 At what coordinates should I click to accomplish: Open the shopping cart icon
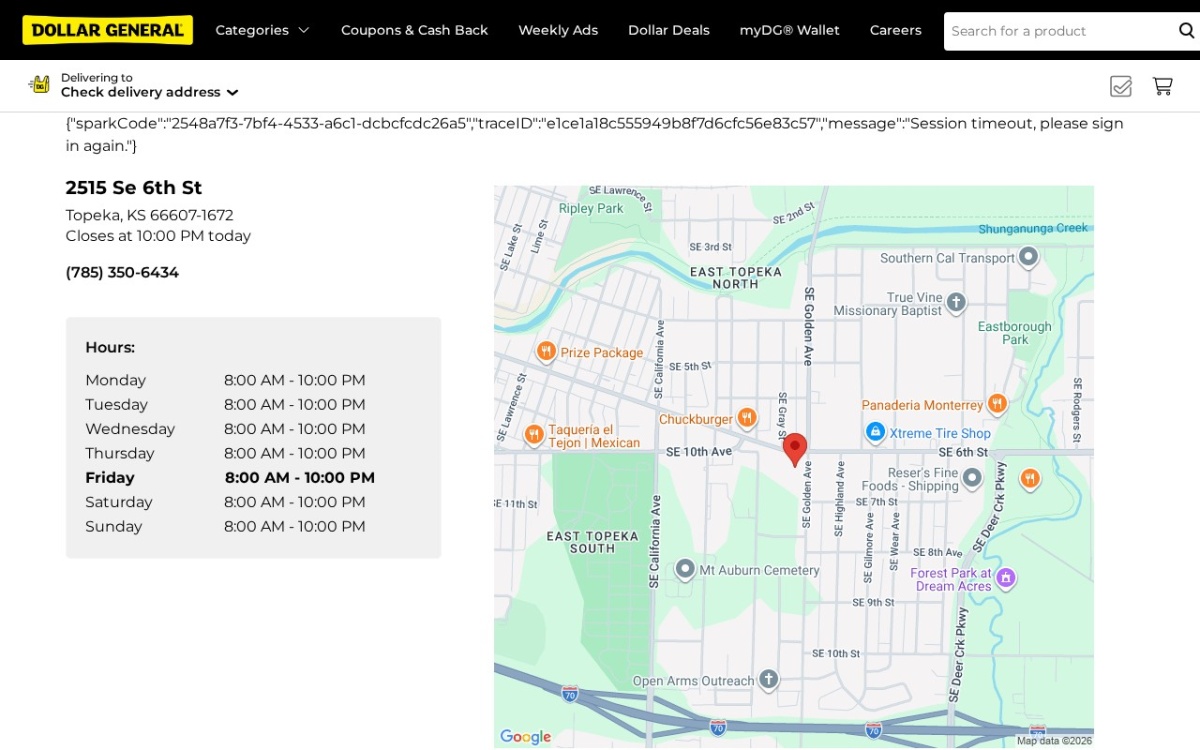(x=1162, y=86)
